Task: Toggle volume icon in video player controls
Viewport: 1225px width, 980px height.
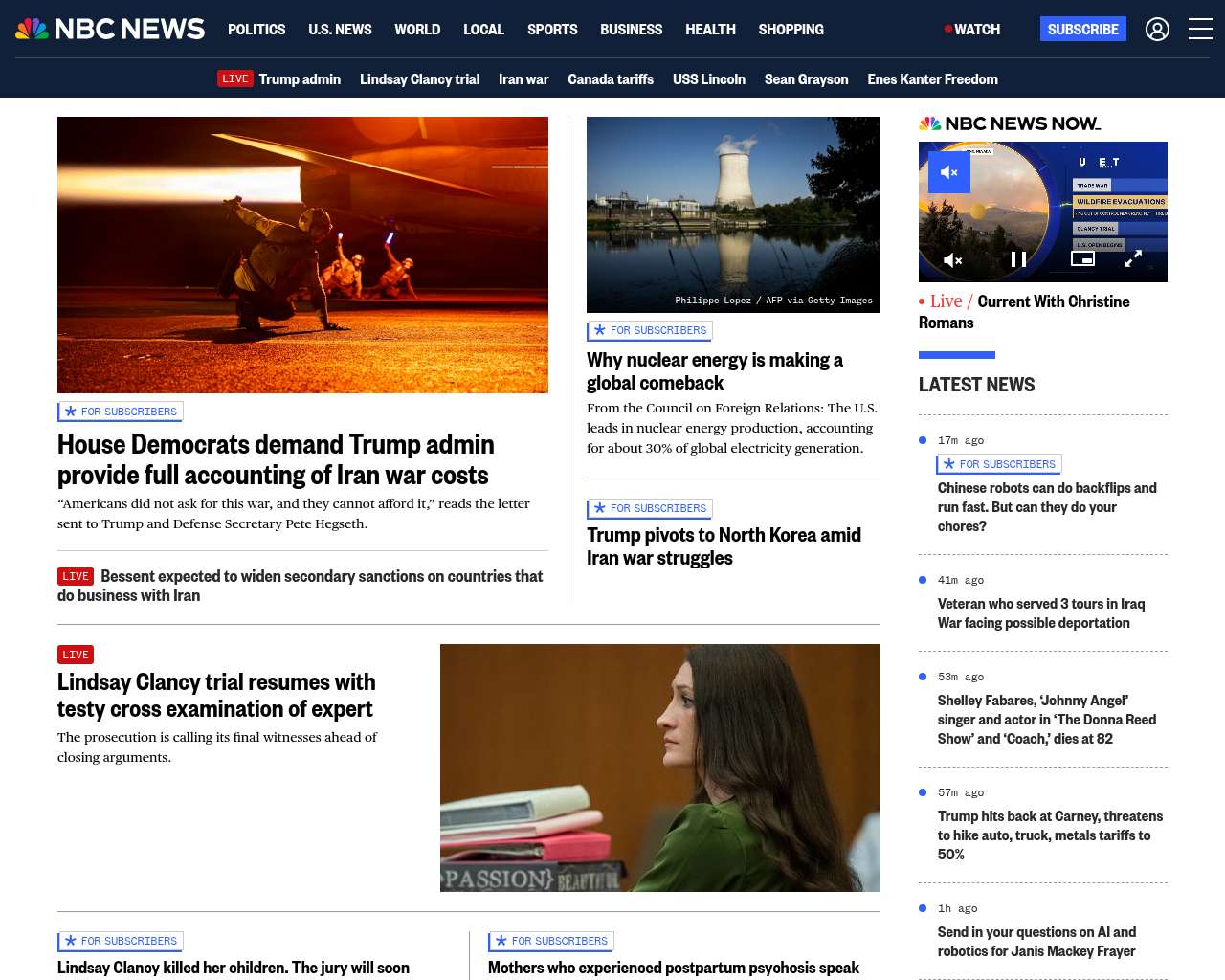Action: [952, 259]
